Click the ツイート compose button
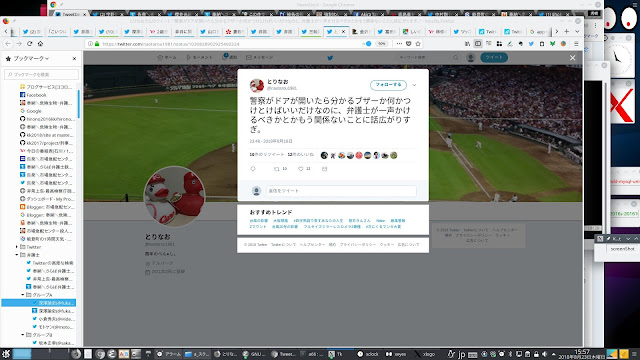Viewport: 640px width, 360px height. click(x=494, y=58)
